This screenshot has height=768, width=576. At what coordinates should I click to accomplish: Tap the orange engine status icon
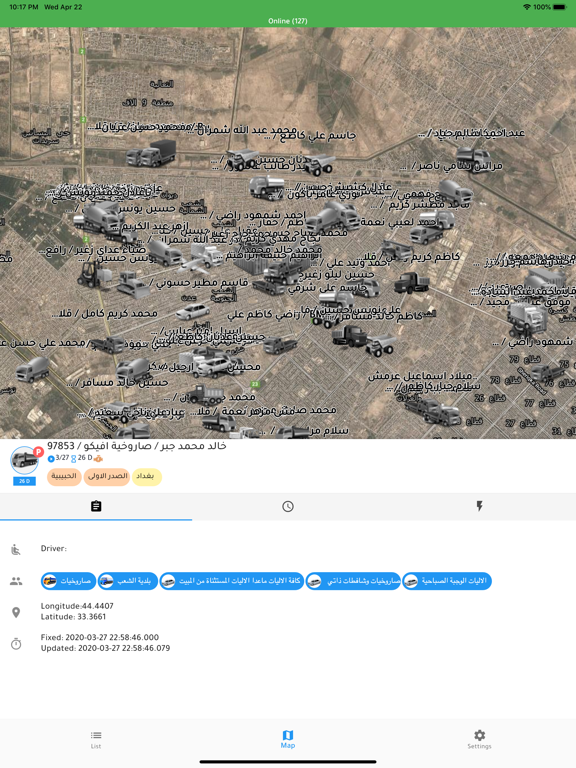click(98, 458)
